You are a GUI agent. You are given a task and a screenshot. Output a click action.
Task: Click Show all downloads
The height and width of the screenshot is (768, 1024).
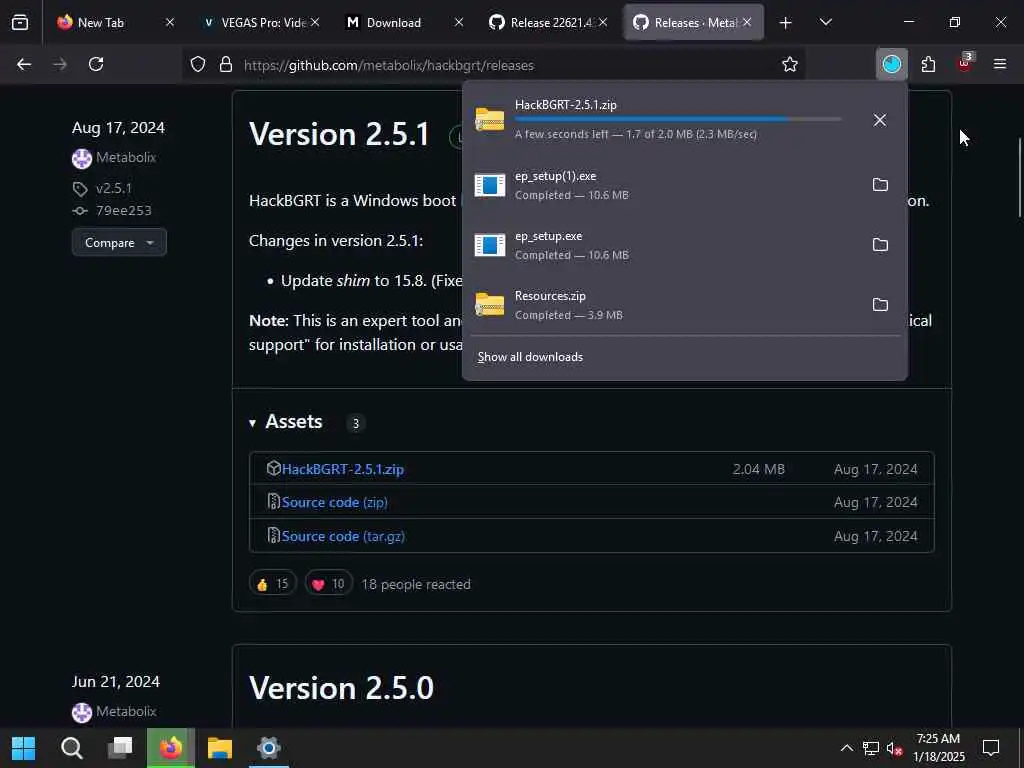pyautogui.click(x=530, y=357)
